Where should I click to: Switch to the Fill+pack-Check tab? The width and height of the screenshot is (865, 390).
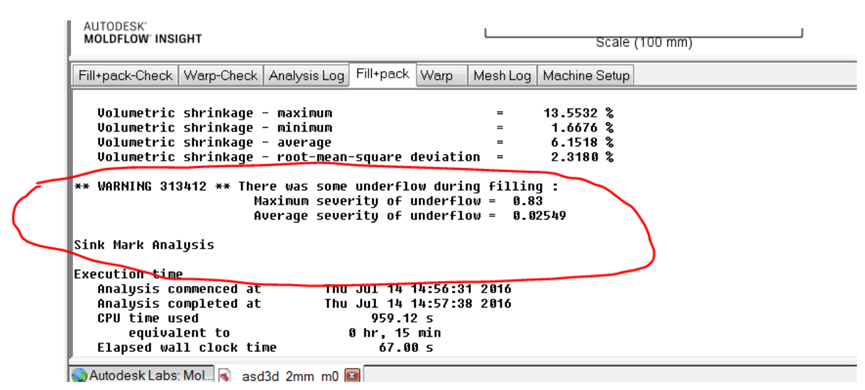[x=125, y=76]
